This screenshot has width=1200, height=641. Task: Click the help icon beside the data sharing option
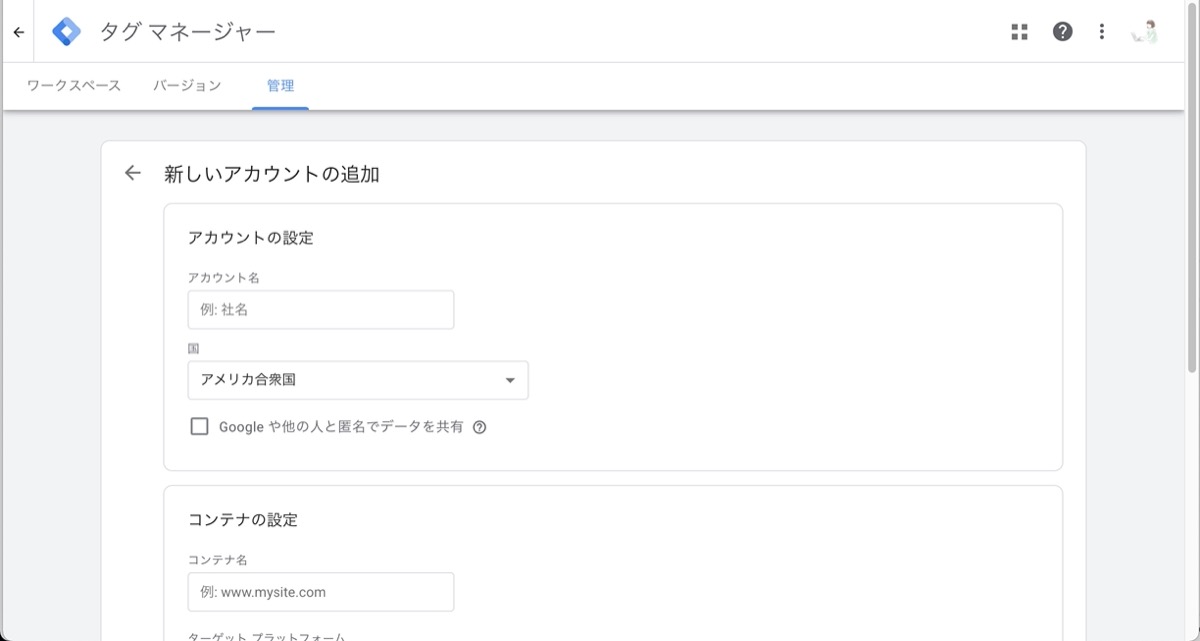(479, 427)
